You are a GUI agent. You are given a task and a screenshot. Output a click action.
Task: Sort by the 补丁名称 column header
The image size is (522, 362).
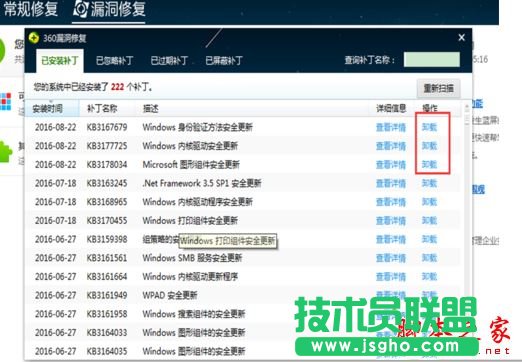pyautogui.click(x=102, y=108)
